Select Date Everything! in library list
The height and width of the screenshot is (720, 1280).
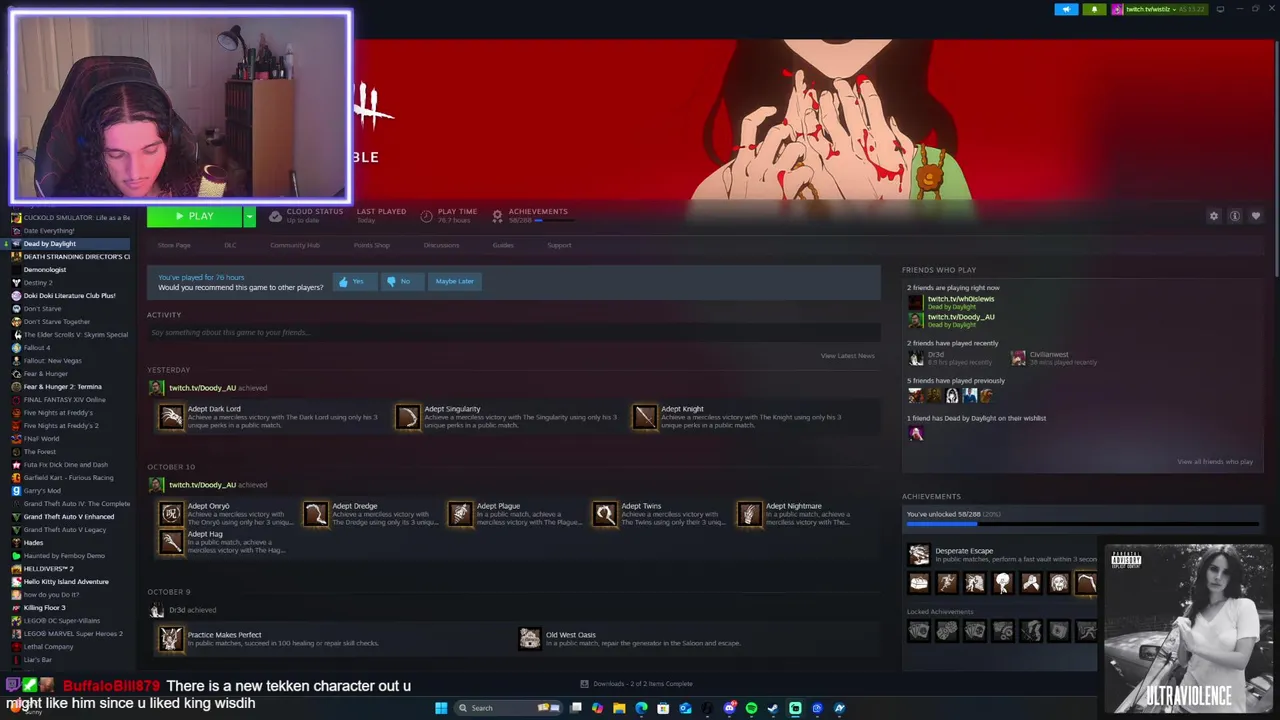coord(49,231)
